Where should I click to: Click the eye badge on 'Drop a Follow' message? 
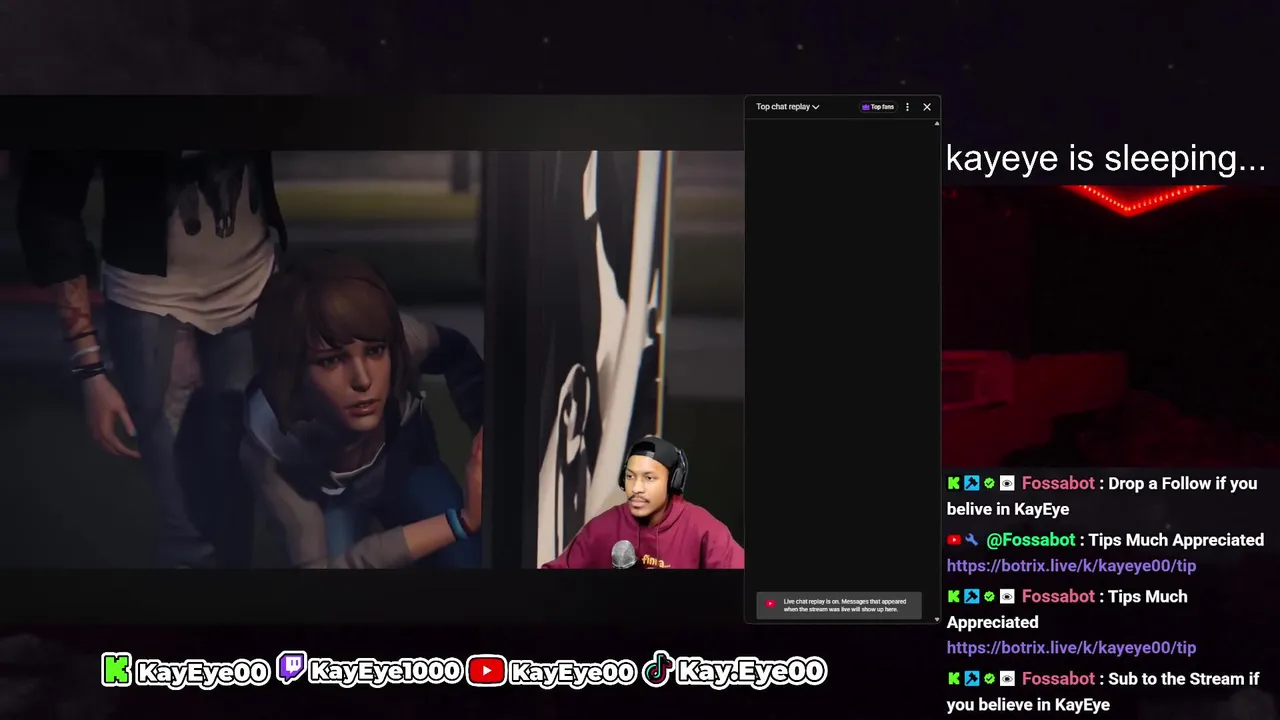(1007, 484)
